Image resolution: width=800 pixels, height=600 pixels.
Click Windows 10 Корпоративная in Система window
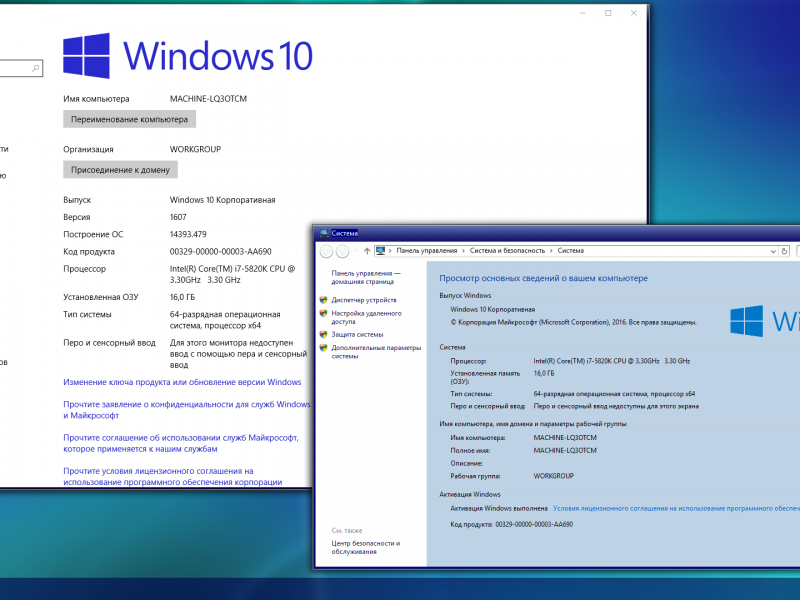click(x=493, y=309)
